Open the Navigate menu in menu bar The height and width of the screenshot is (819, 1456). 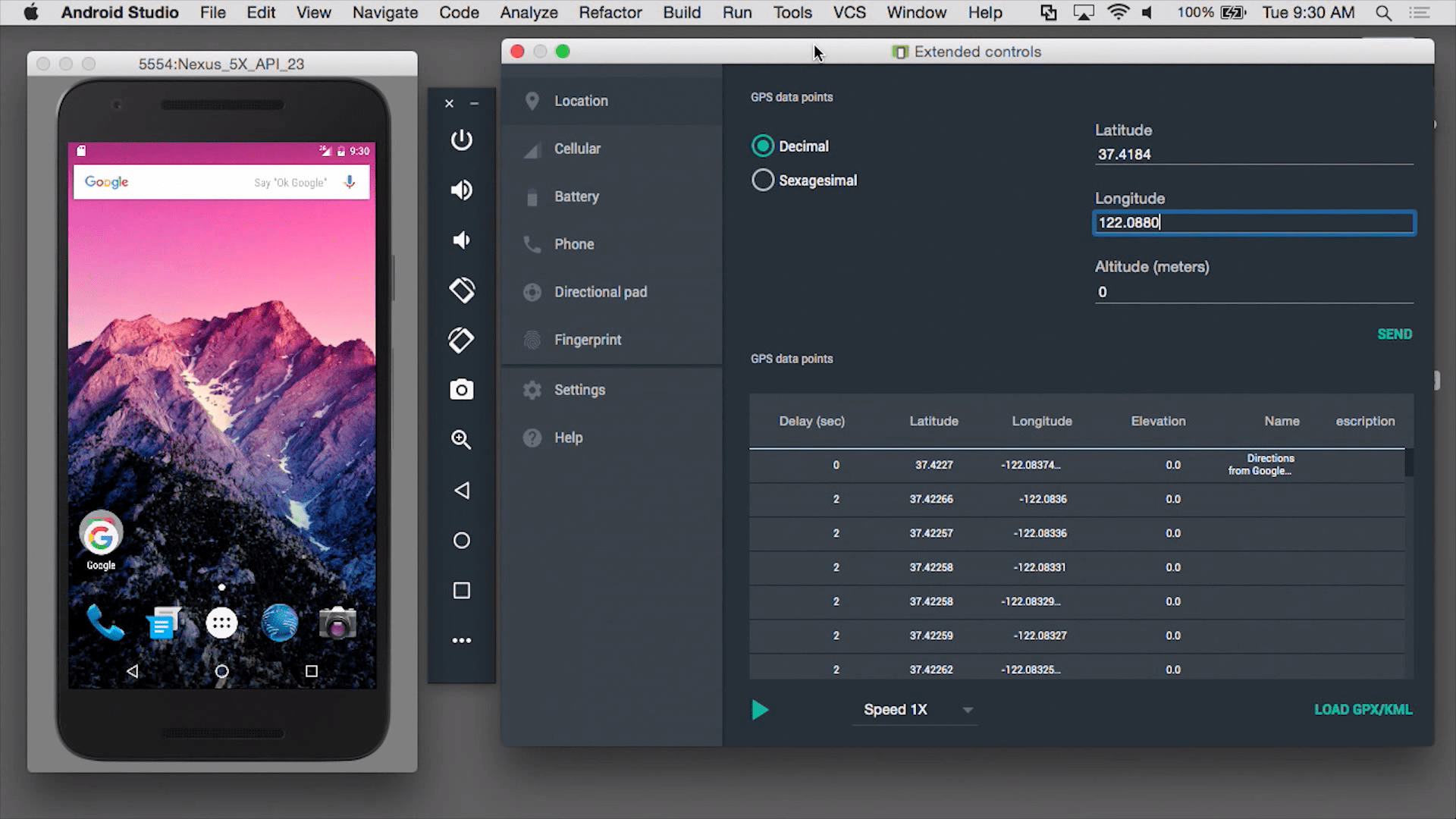pyautogui.click(x=385, y=12)
